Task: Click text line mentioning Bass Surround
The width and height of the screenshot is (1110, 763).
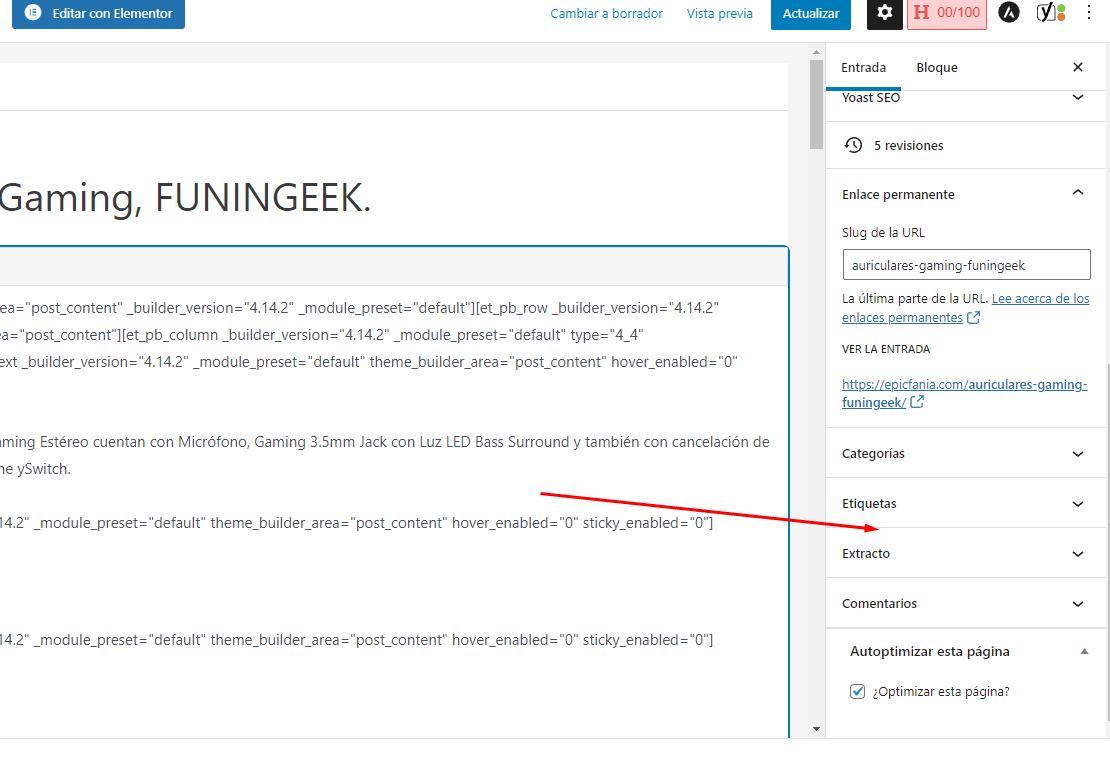Action: 385,442
